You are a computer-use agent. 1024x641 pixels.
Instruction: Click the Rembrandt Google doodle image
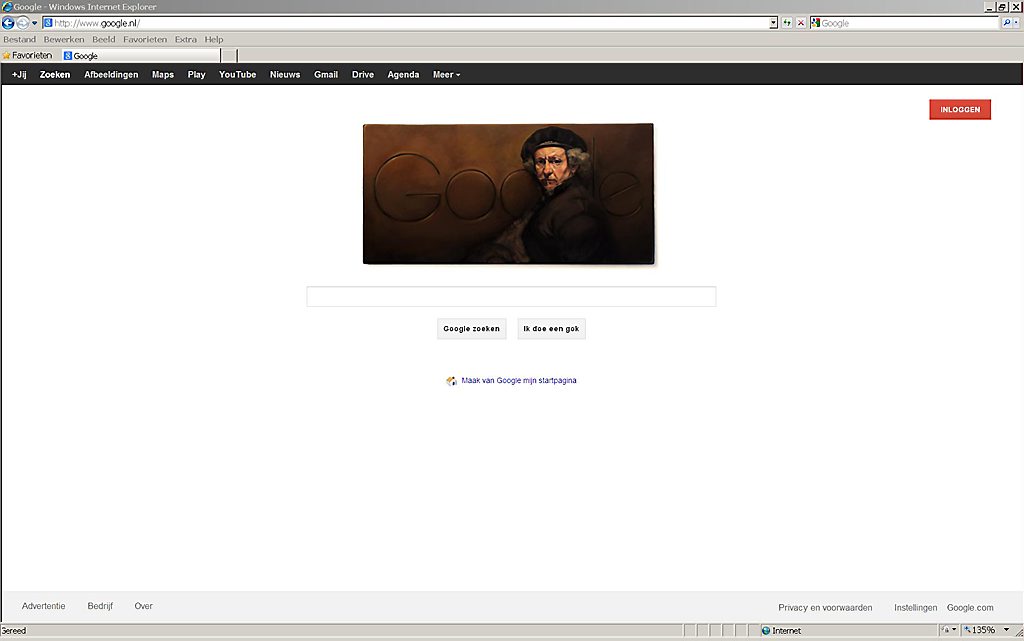pos(508,194)
